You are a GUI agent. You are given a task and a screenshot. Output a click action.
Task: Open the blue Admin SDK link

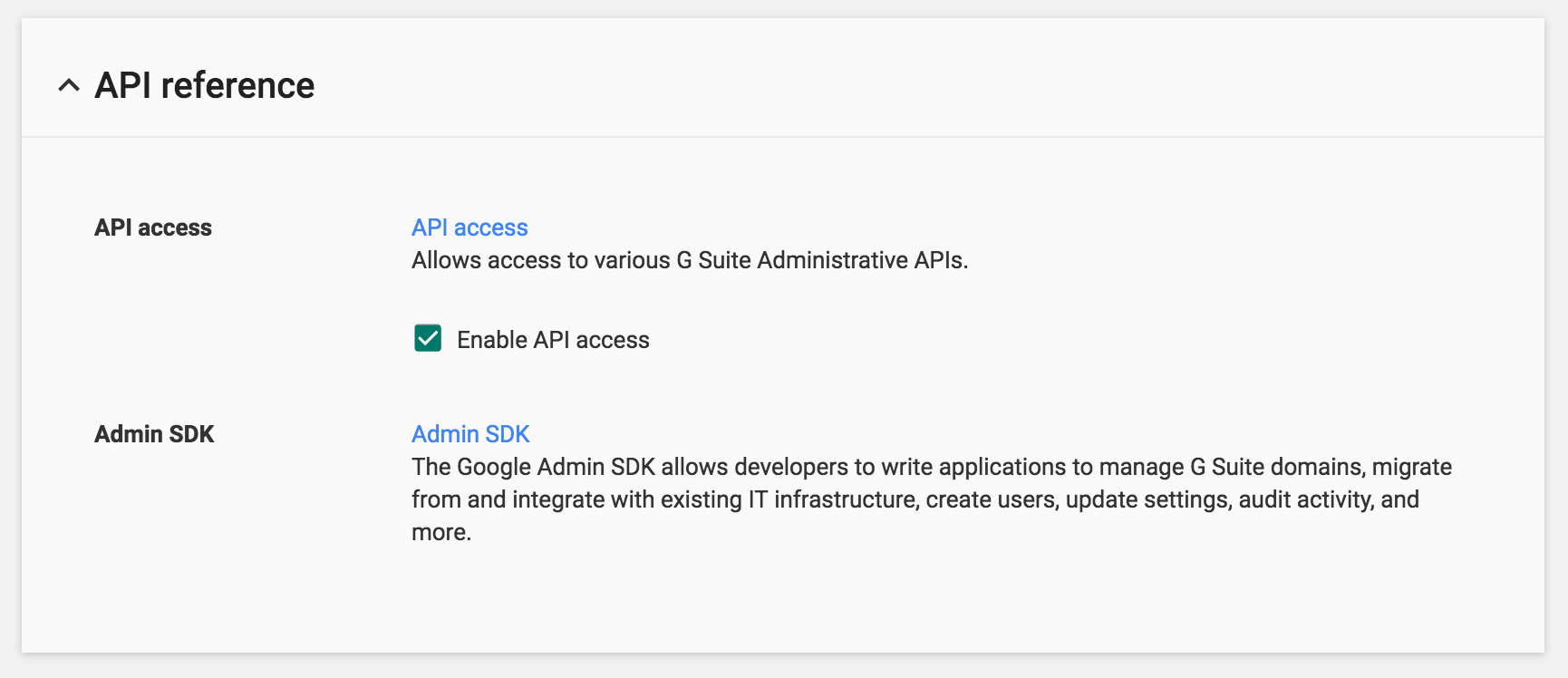tap(470, 434)
